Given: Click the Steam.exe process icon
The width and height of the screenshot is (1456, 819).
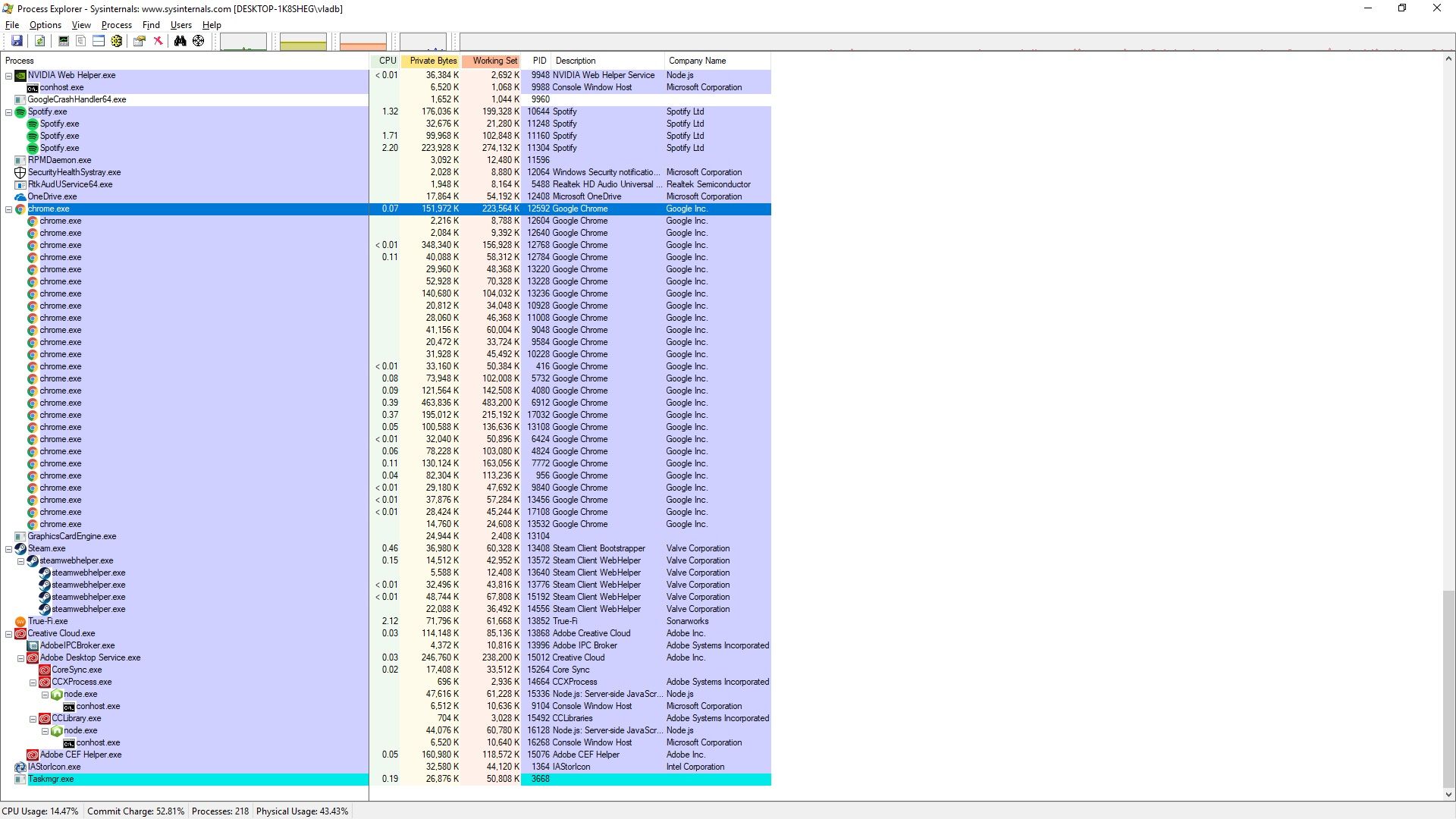Looking at the screenshot, I should (x=20, y=548).
